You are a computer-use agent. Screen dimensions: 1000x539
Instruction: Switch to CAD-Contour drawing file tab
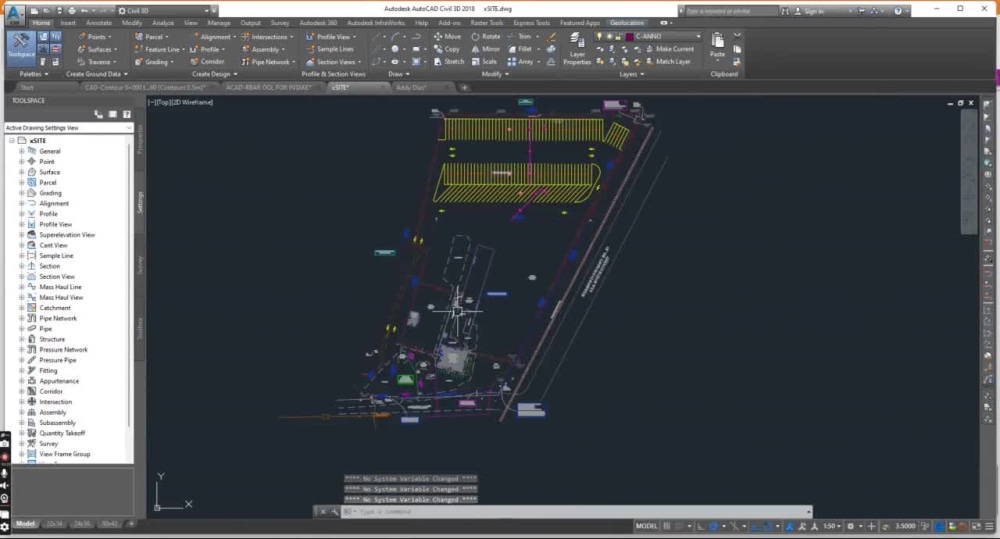pyautogui.click(x=145, y=87)
